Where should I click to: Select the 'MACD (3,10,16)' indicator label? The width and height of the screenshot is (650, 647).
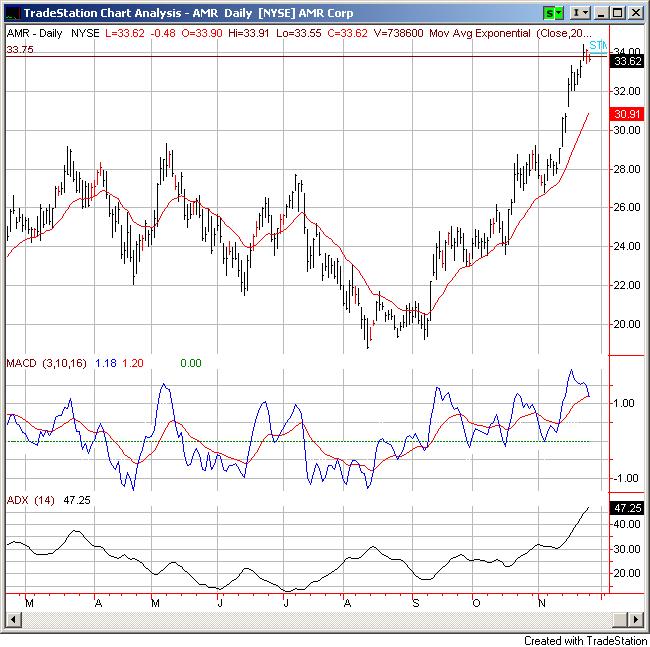click(x=46, y=363)
